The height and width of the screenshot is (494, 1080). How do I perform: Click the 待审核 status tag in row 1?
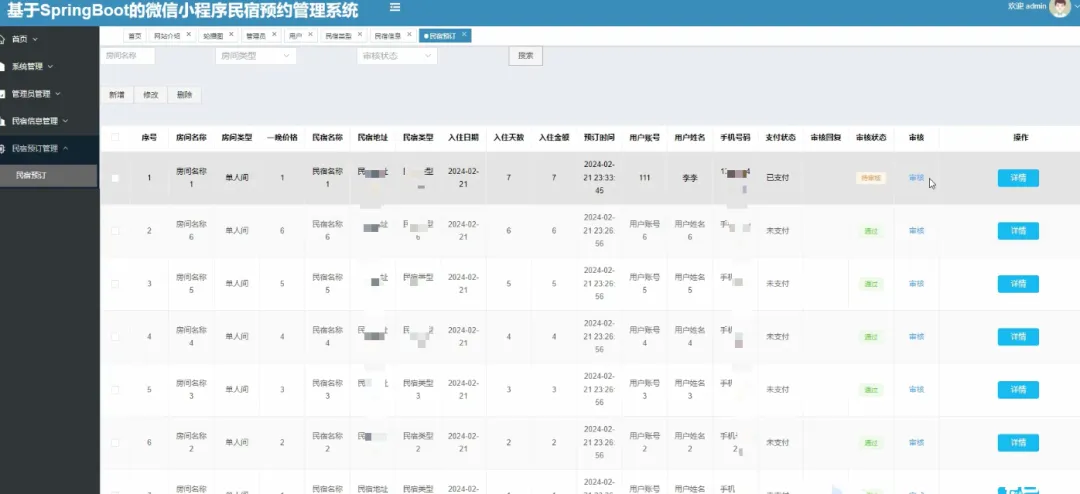[871, 178]
